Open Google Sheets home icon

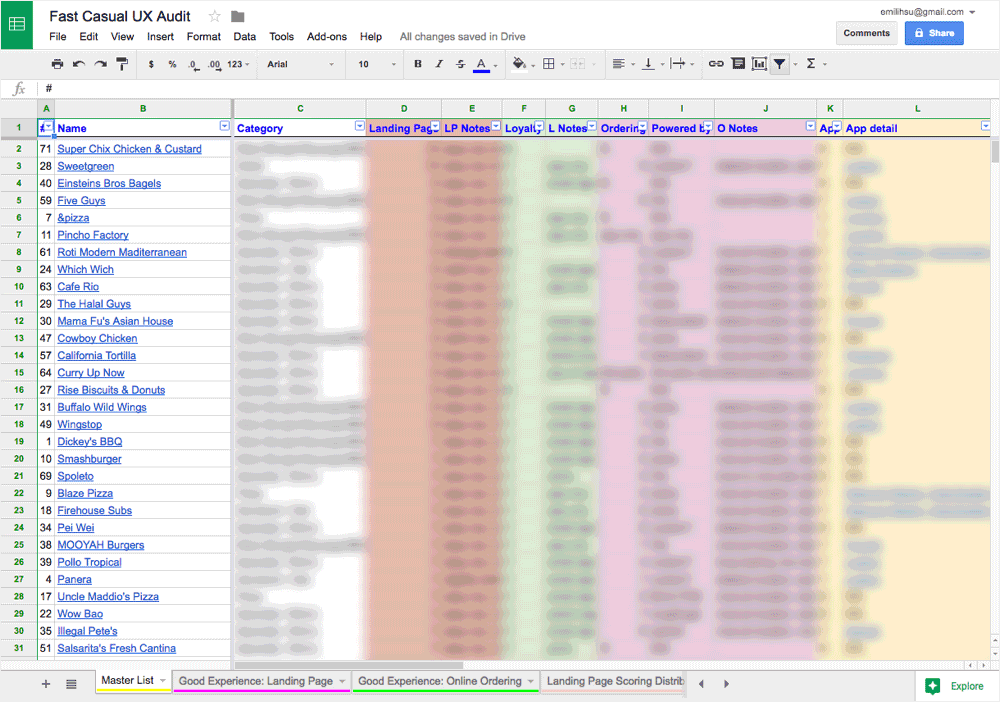pos(17,25)
